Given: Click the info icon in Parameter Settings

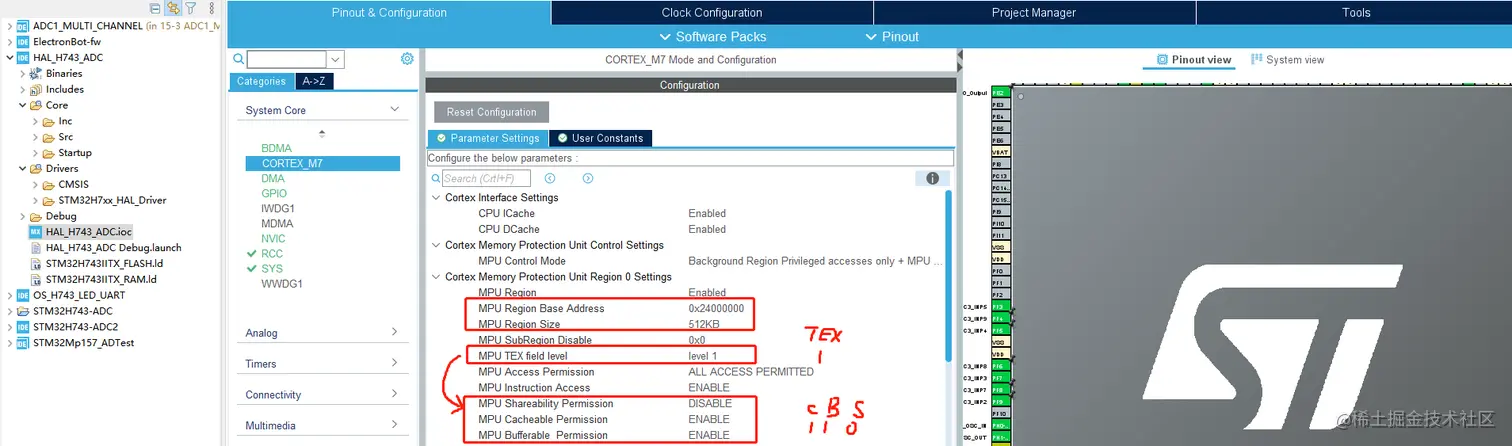Looking at the screenshot, I should (932, 178).
